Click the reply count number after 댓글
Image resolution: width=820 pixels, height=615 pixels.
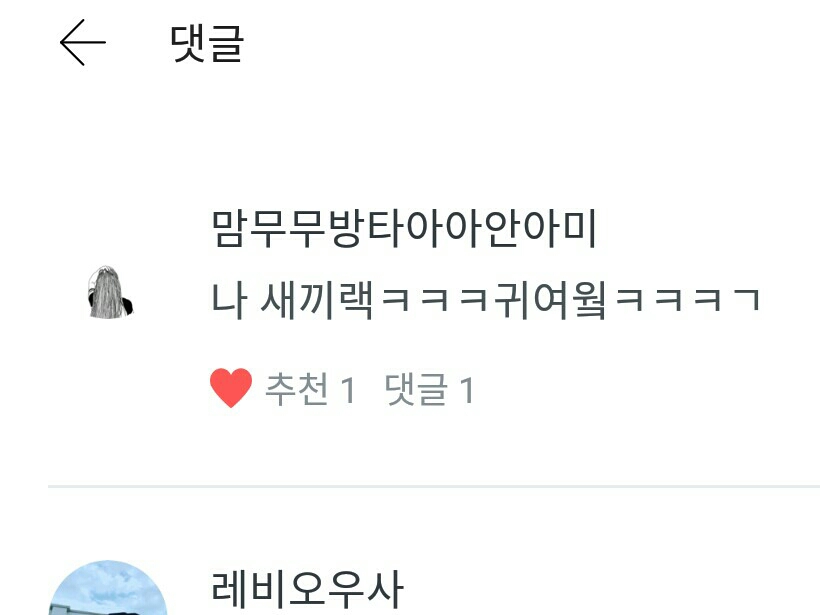[467, 390]
